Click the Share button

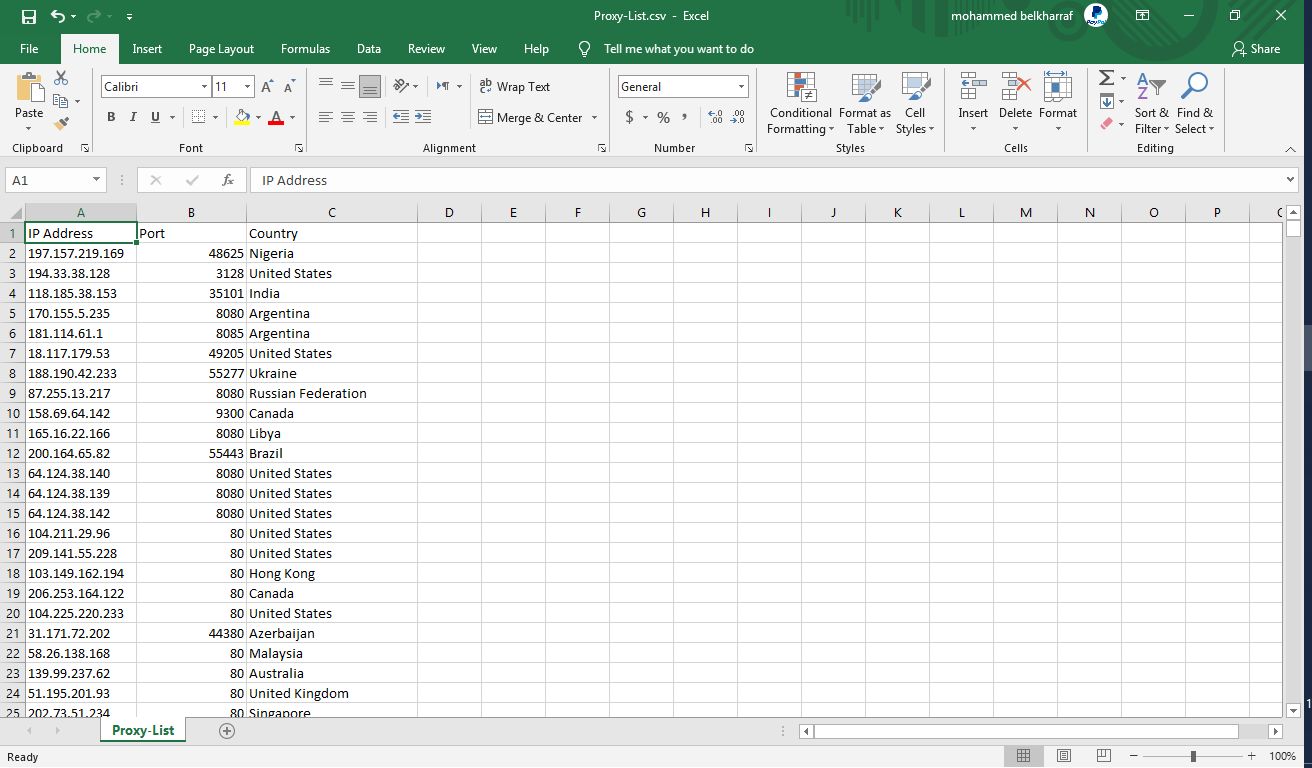point(1256,48)
